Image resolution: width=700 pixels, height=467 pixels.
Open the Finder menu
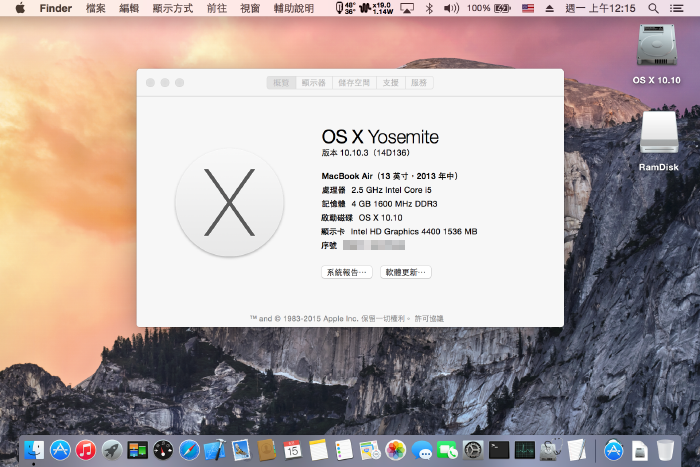click(55, 8)
